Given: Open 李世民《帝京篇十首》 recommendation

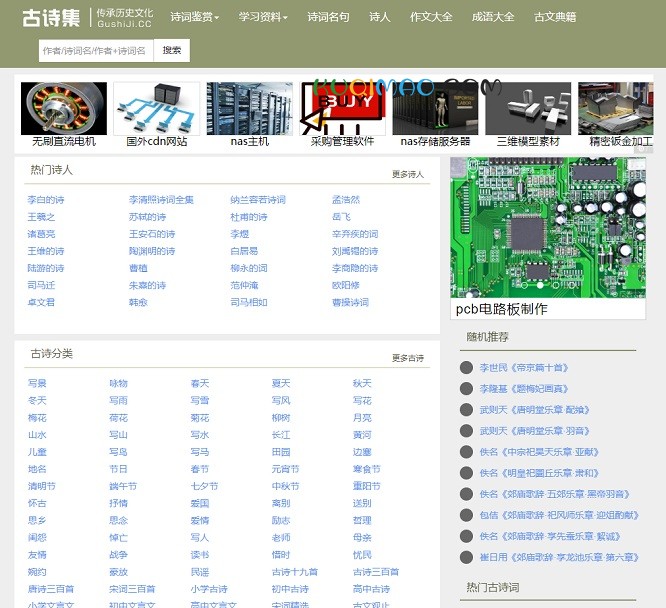Looking at the screenshot, I should pos(524,368).
